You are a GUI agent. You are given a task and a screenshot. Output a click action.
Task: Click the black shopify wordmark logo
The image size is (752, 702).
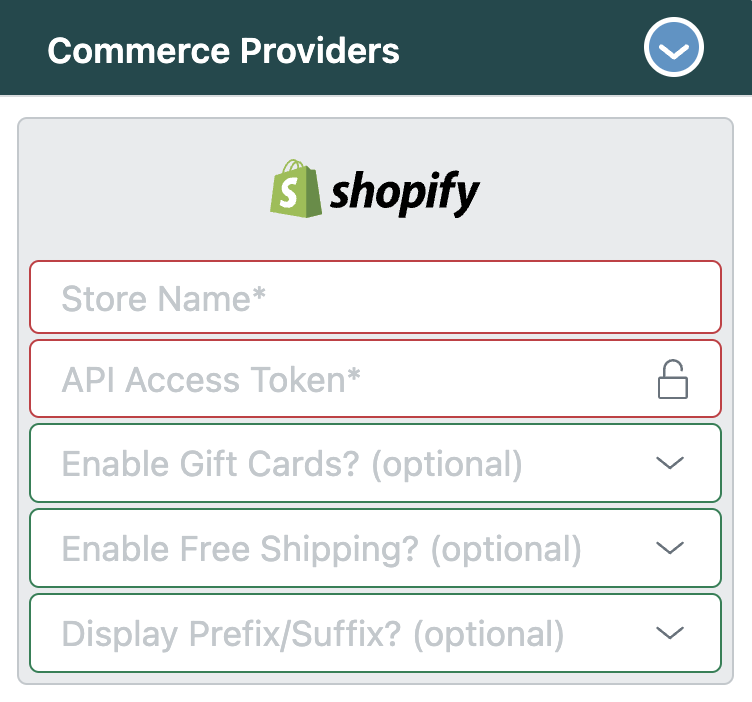(404, 193)
